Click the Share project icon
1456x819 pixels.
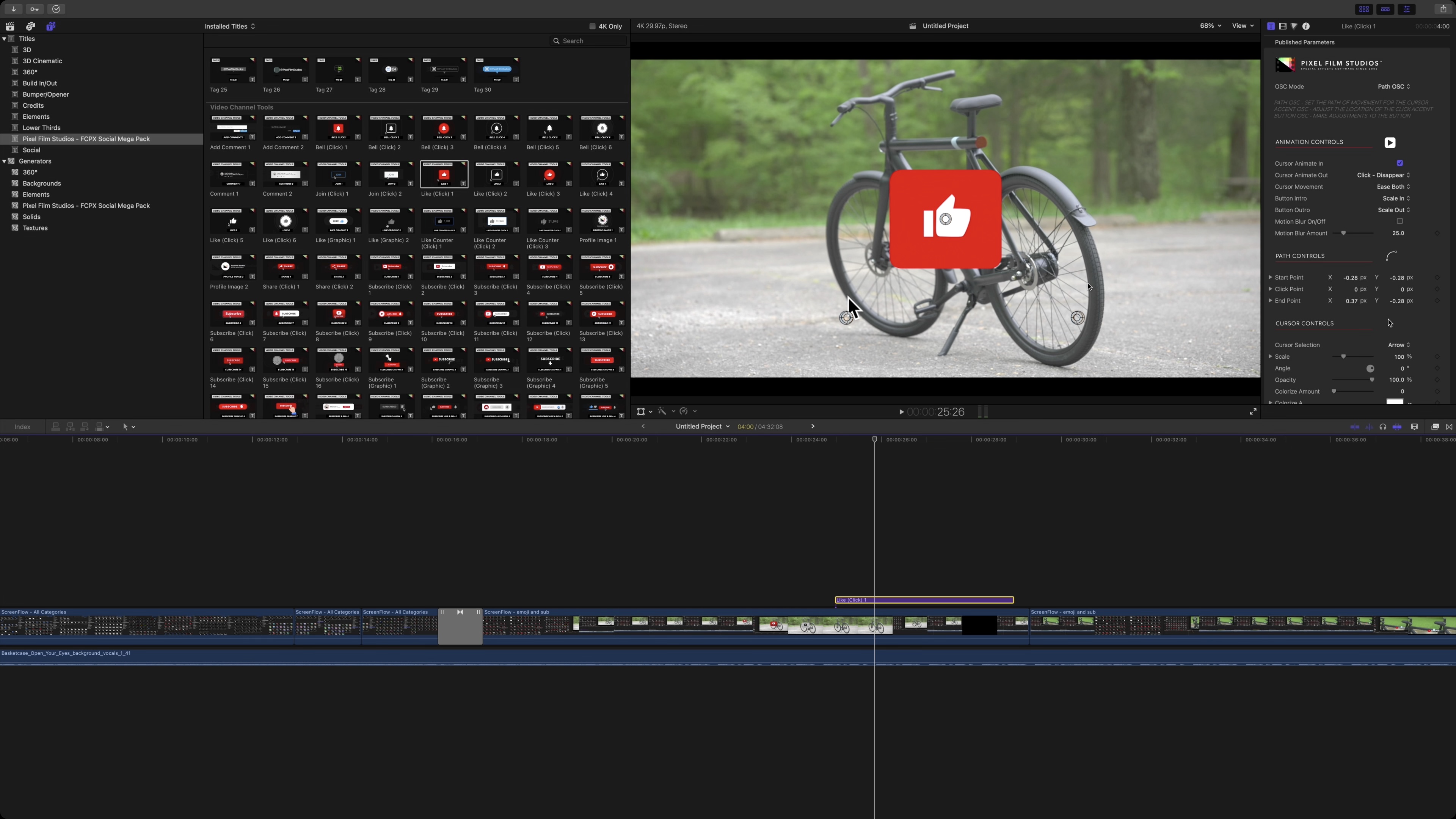1443,9
